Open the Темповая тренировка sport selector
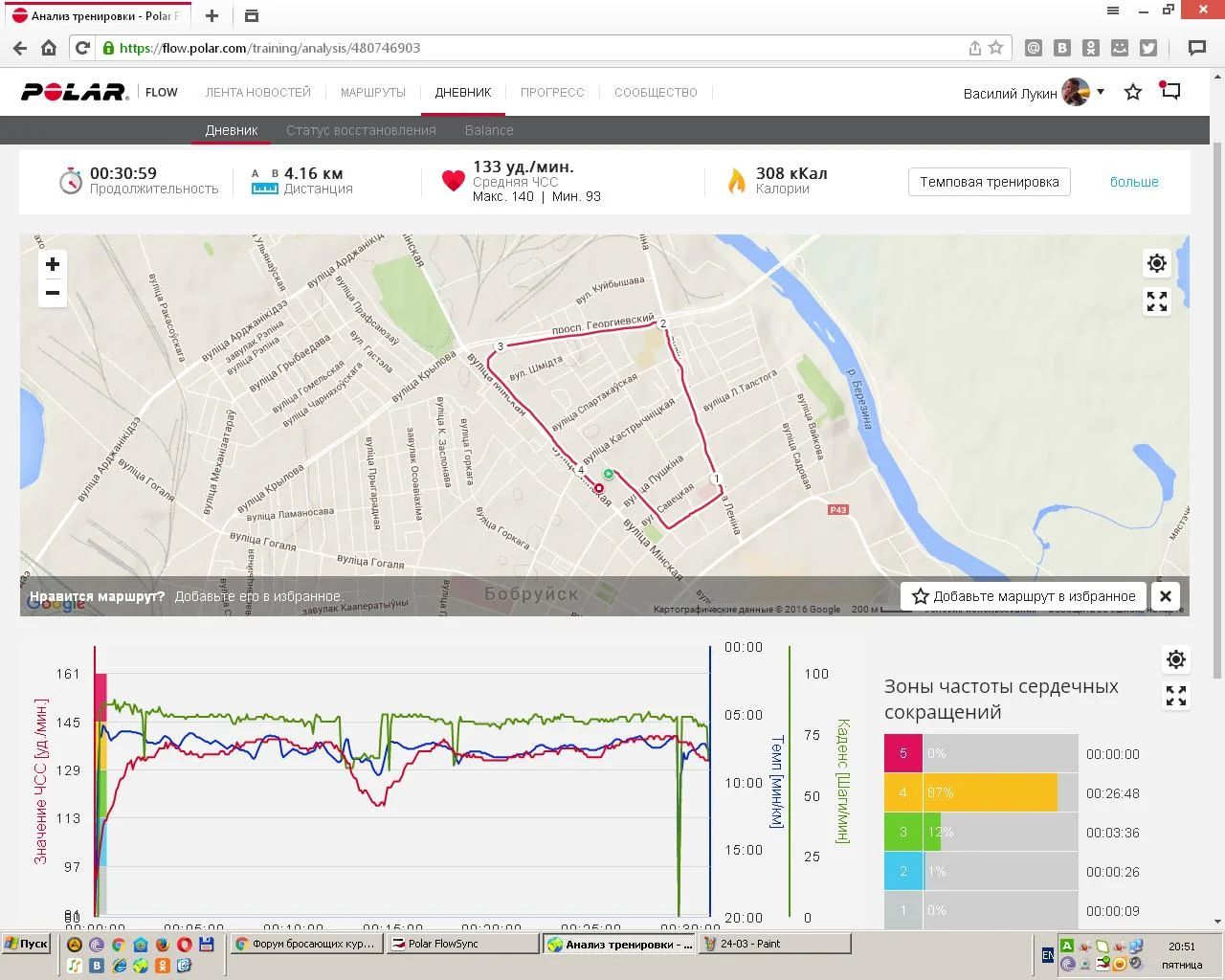The image size is (1225, 980). (989, 182)
